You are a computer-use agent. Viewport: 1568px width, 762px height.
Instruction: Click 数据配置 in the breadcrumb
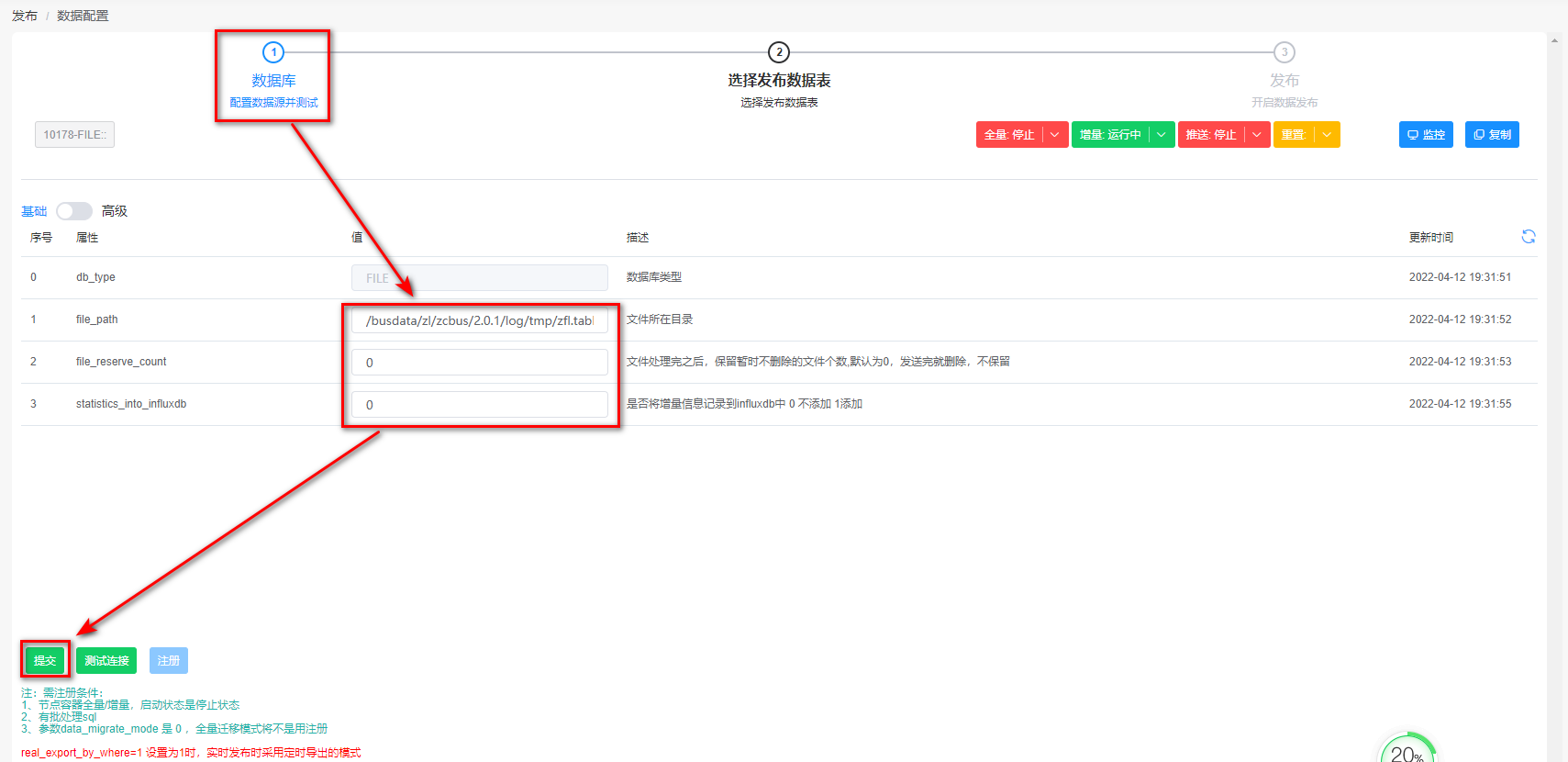(x=83, y=16)
